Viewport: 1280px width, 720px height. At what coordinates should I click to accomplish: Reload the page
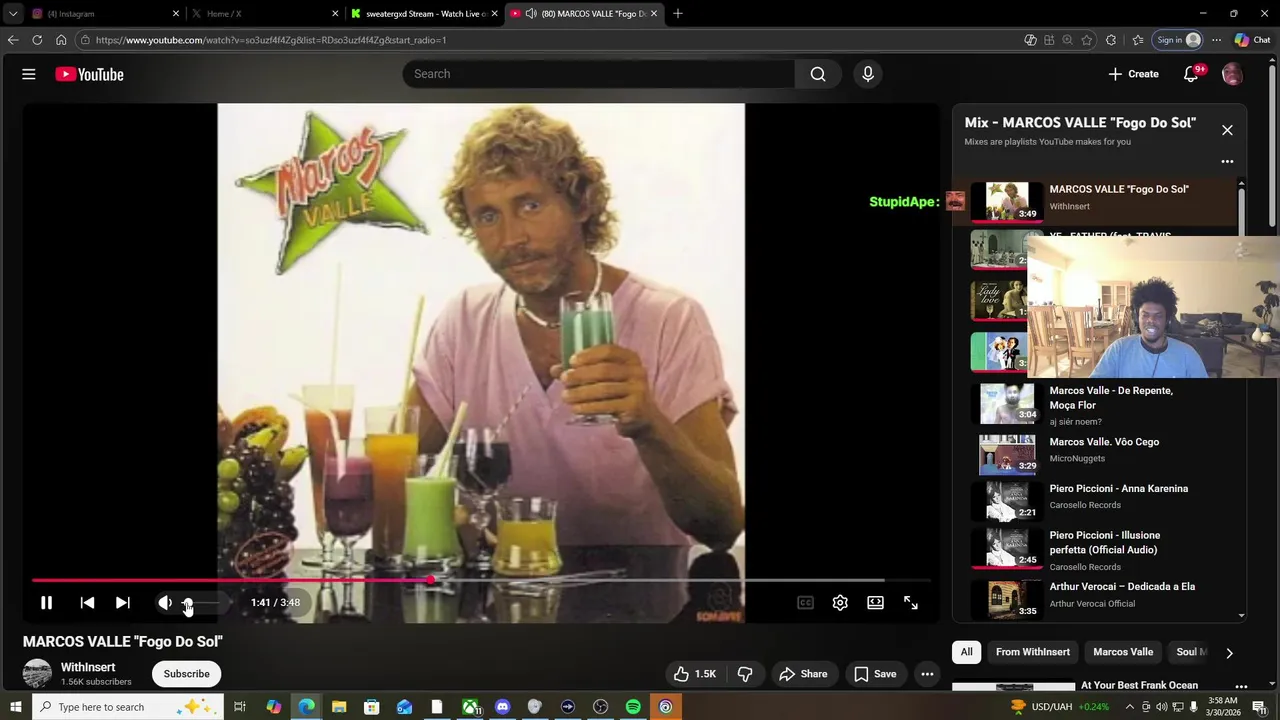pyautogui.click(x=37, y=40)
